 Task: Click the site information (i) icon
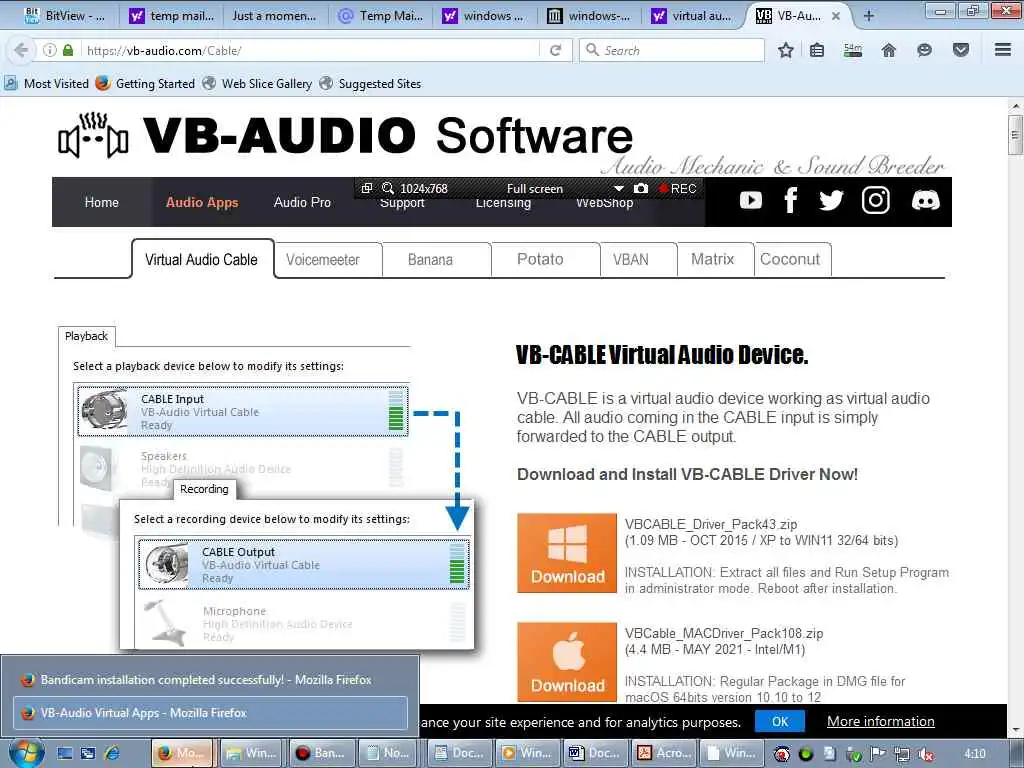tap(50, 50)
